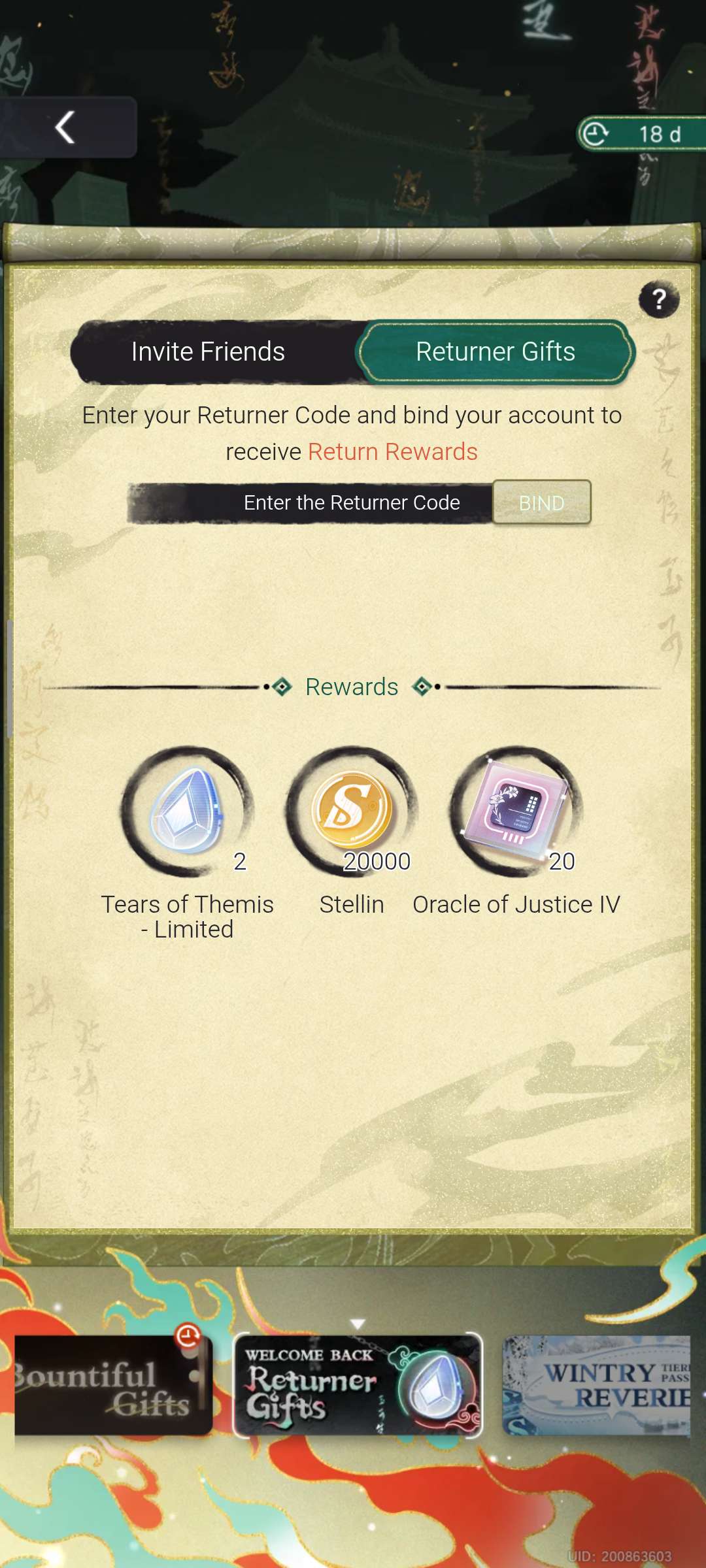Tap the small arrow above Returner Gifts banner
The width and height of the screenshot is (706, 1568).
(358, 1324)
